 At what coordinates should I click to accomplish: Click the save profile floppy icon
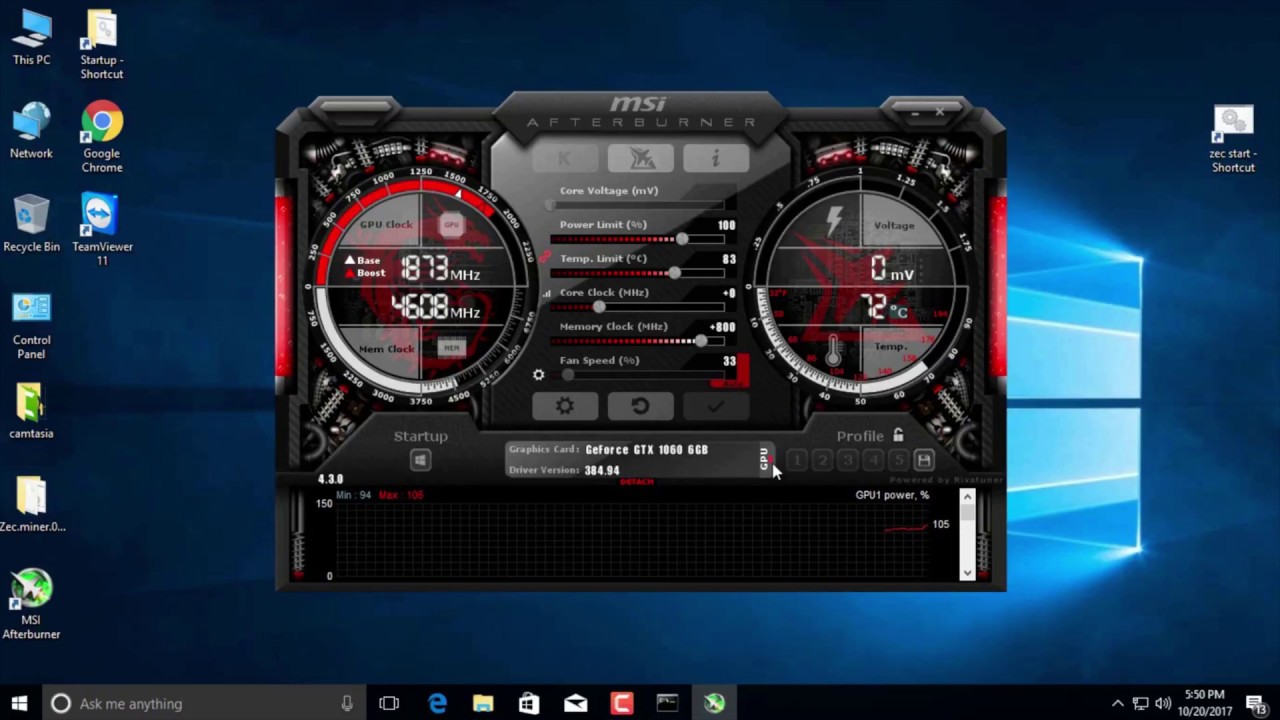click(924, 460)
